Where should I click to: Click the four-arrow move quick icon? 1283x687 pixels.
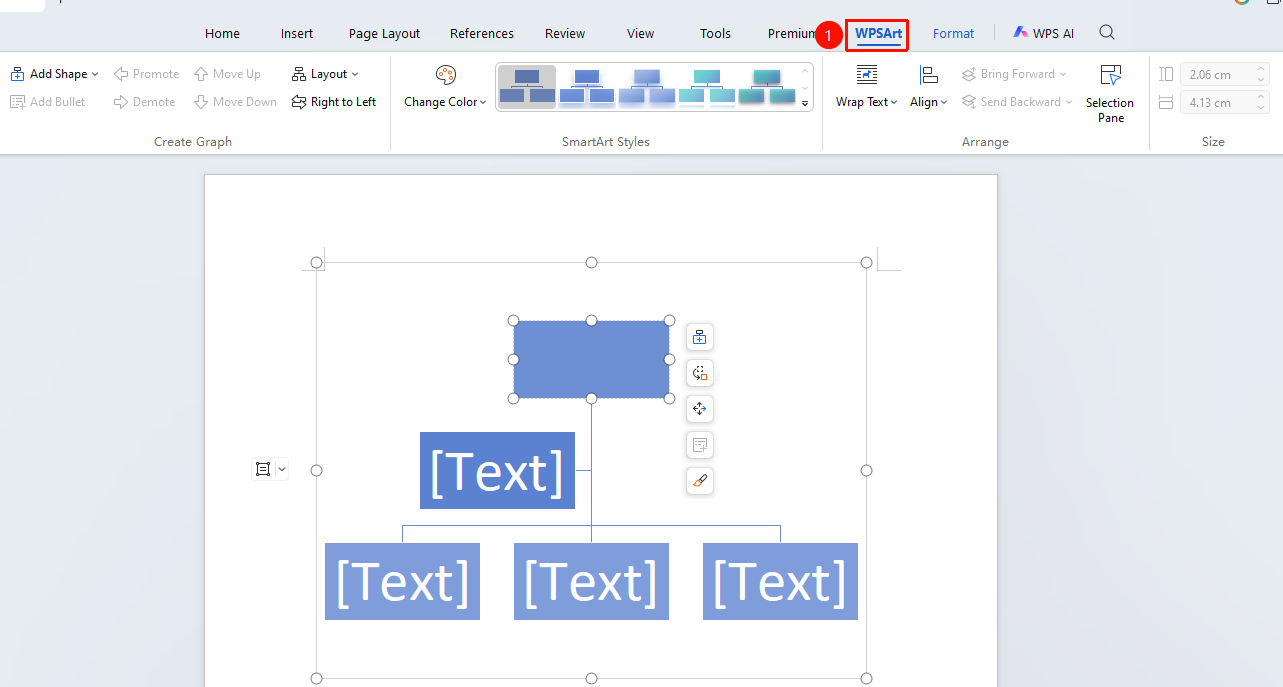pos(700,409)
